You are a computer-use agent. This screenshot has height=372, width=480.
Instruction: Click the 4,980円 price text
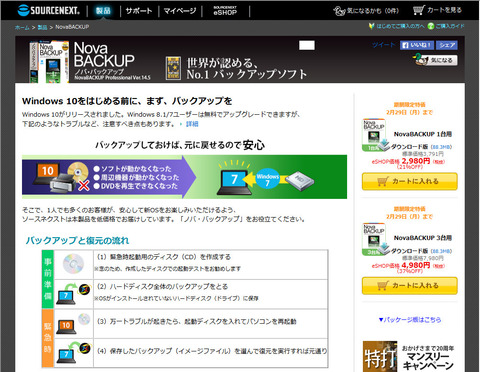pyautogui.click(x=416, y=265)
